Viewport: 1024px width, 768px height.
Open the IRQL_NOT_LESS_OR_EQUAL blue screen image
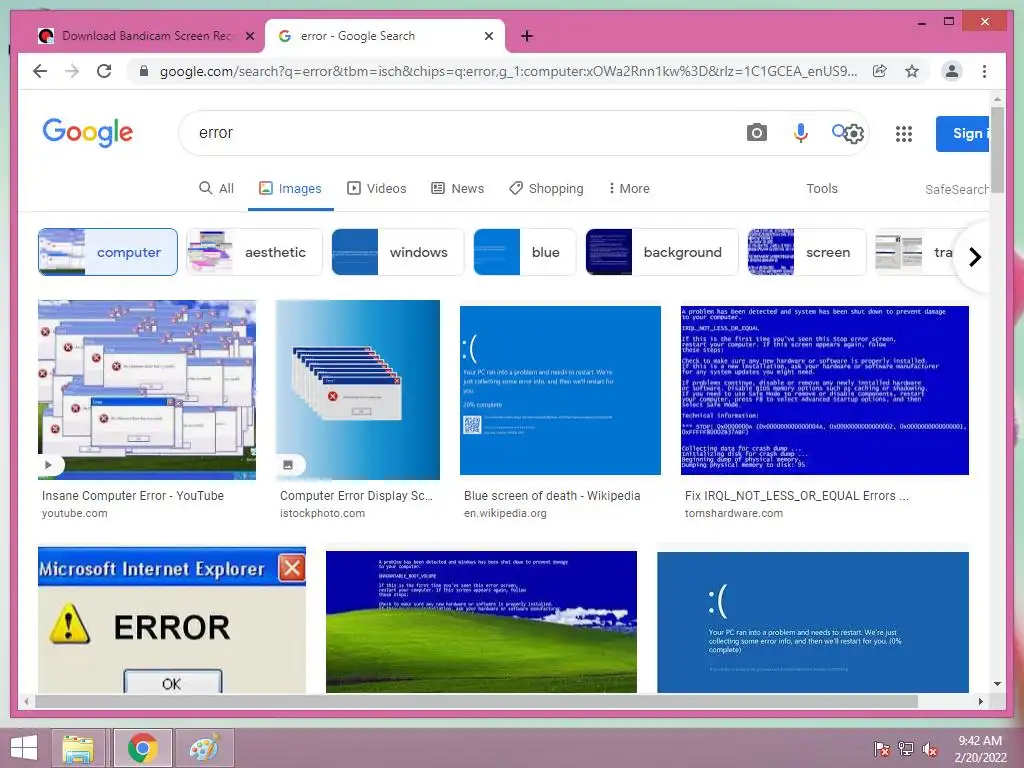coord(825,390)
